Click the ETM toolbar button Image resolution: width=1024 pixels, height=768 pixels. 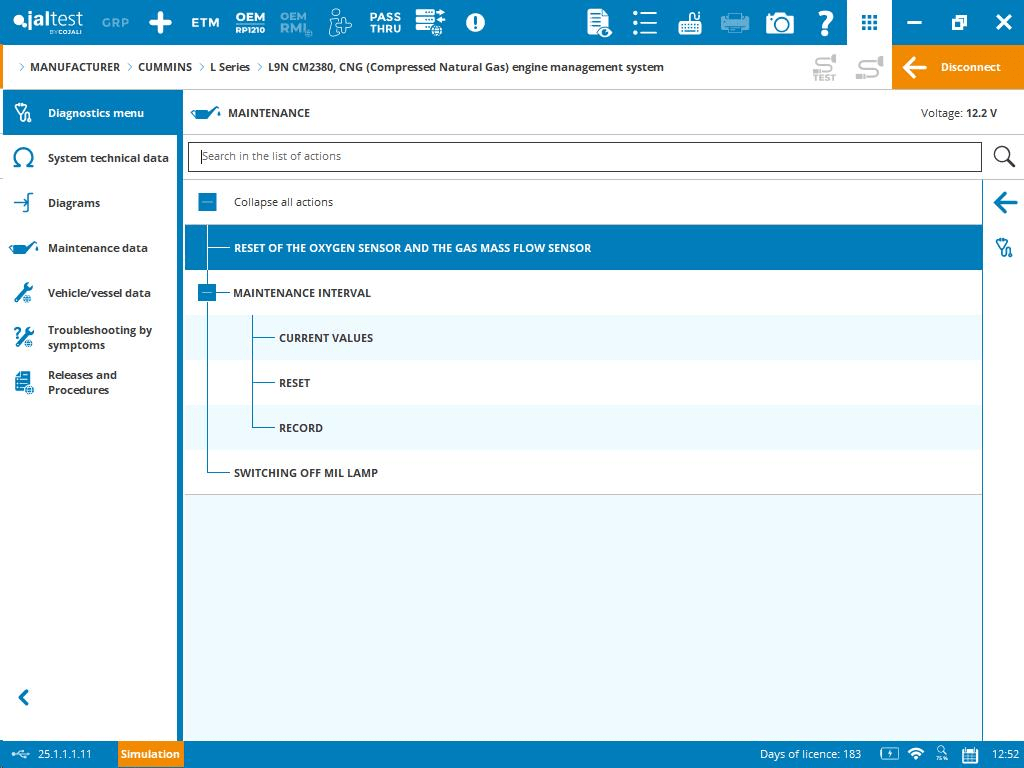click(205, 22)
